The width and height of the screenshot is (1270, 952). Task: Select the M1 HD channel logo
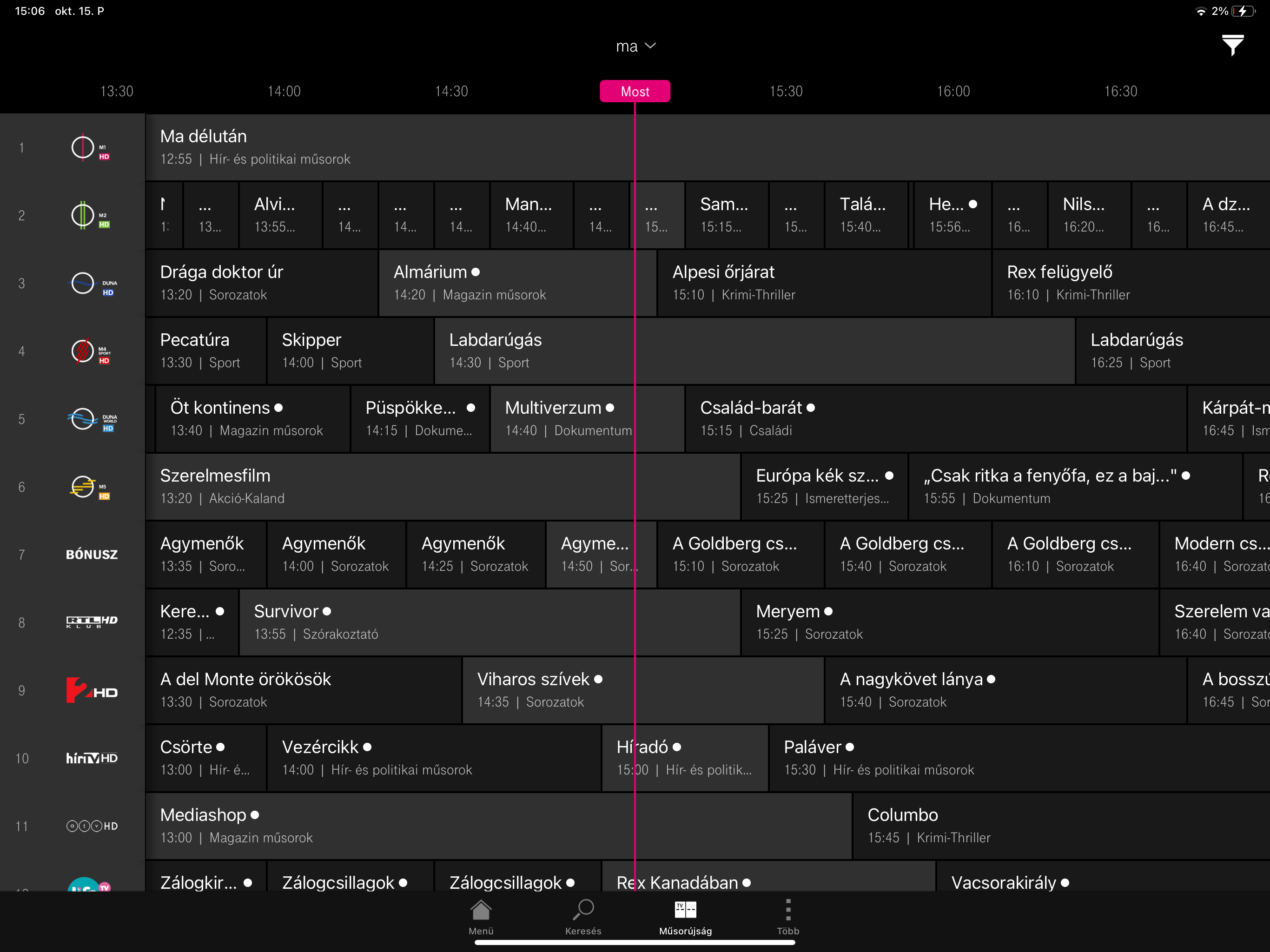tap(90, 147)
